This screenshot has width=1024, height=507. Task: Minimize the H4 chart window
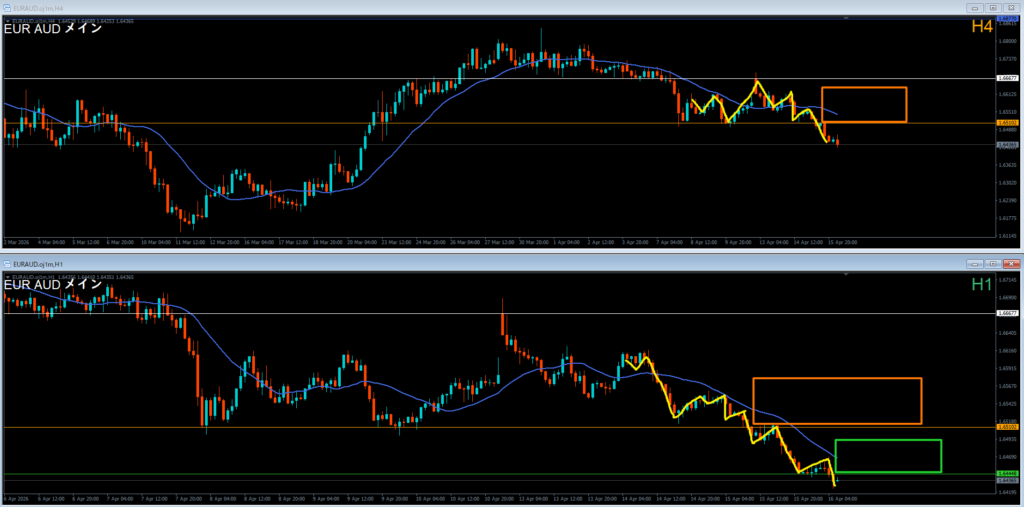click(976, 8)
